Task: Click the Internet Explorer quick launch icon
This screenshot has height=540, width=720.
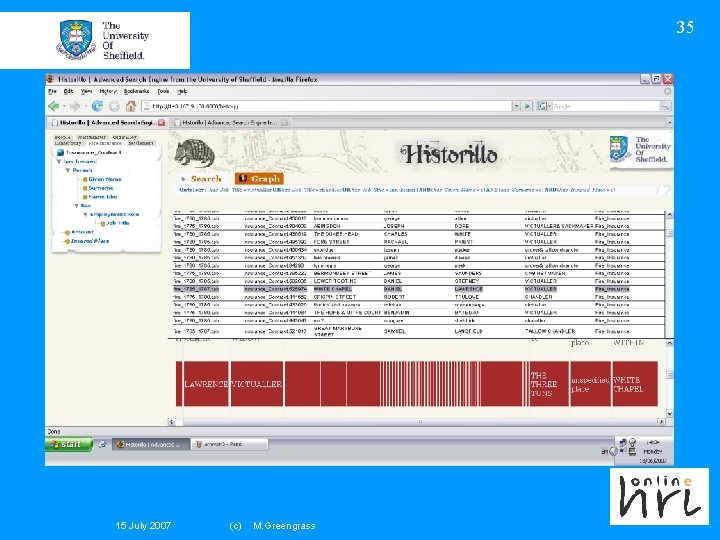Action: [x=102, y=444]
